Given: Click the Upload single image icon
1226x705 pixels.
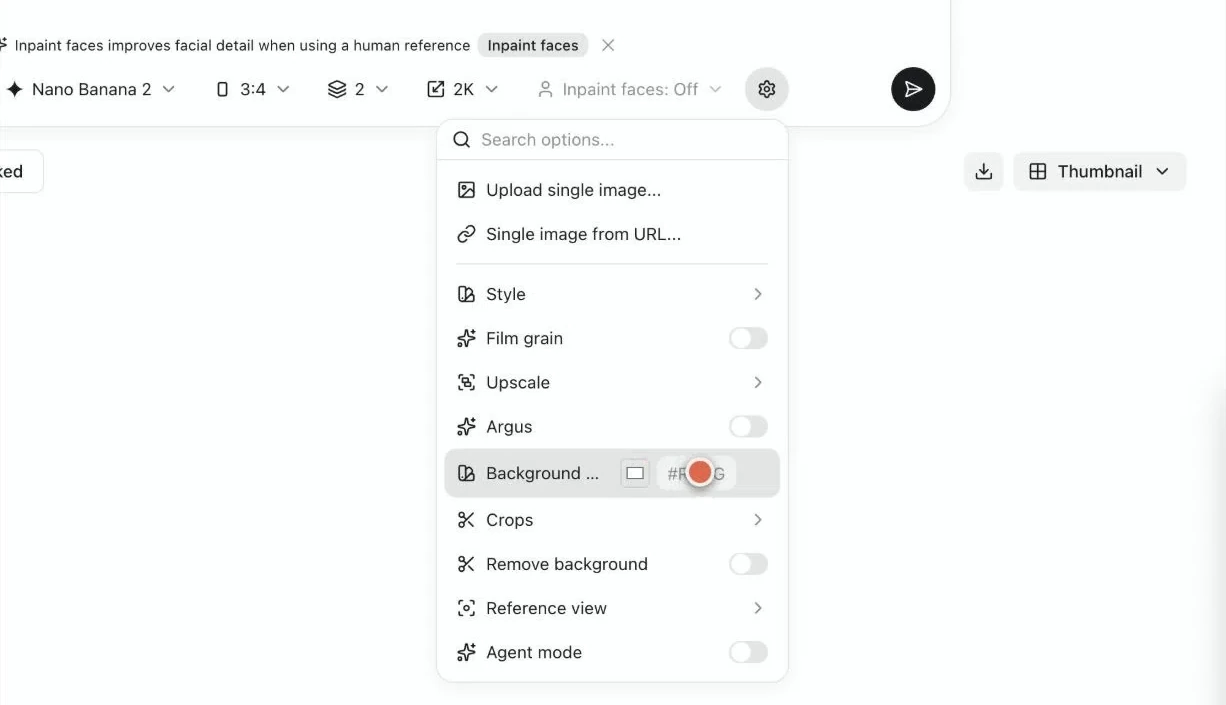Looking at the screenshot, I should (x=466, y=190).
